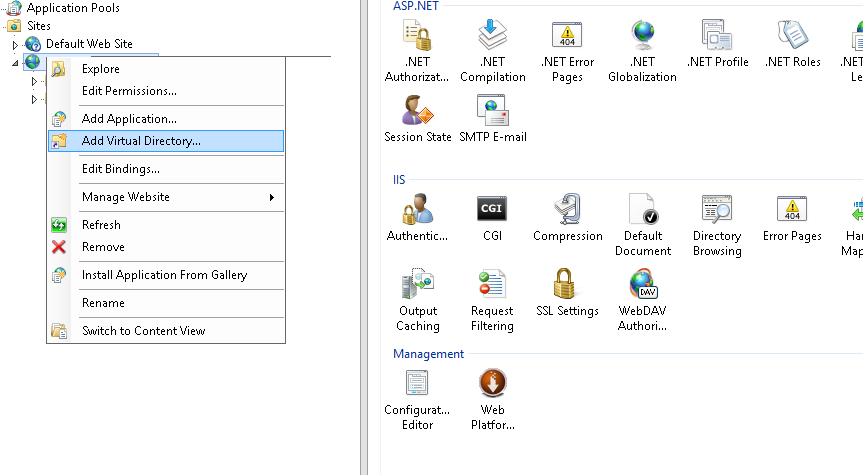Select Switch to Content View
863x475 pixels.
click(166, 331)
